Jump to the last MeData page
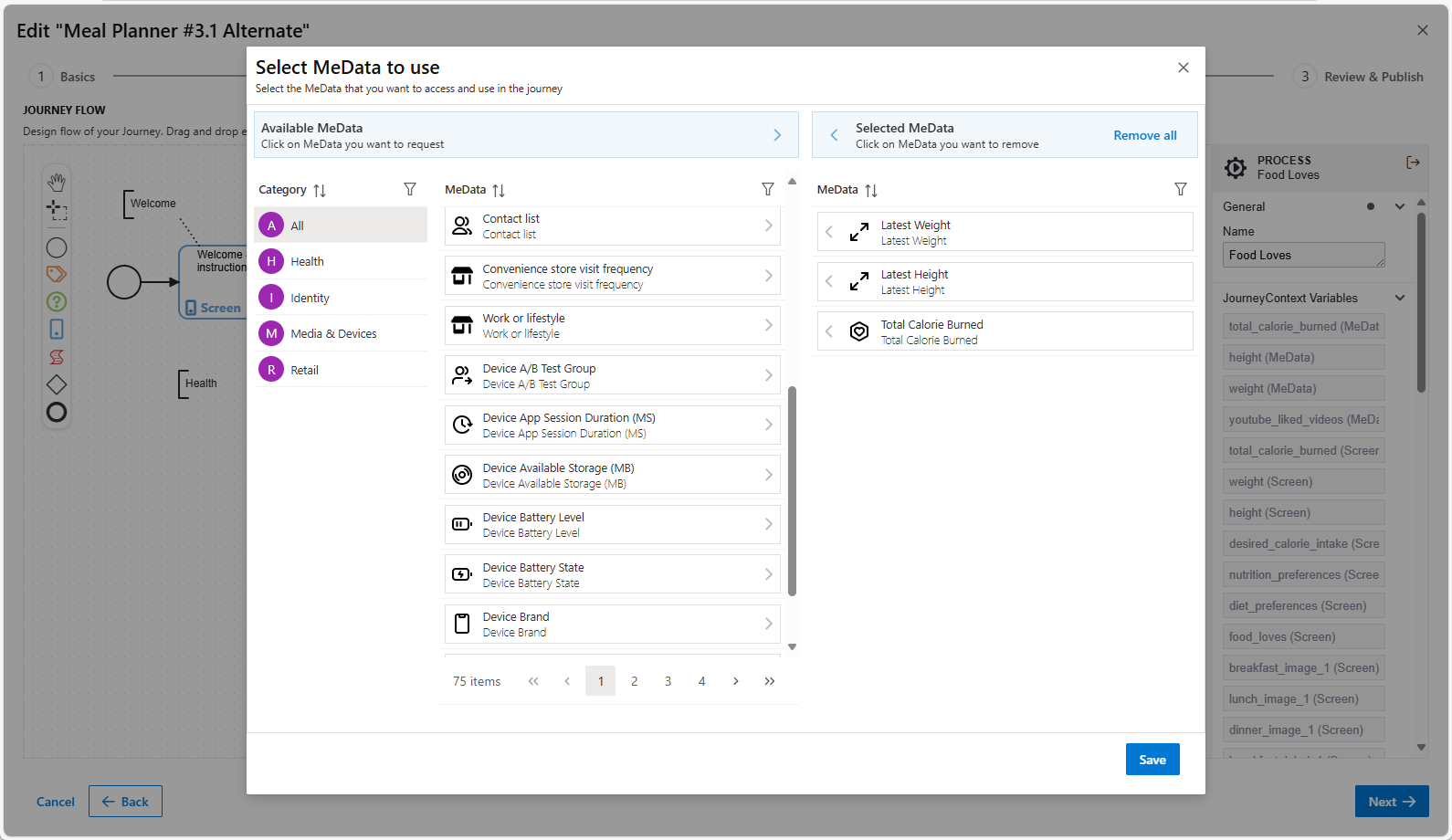Viewport: 1452px width, 840px height. [x=770, y=681]
